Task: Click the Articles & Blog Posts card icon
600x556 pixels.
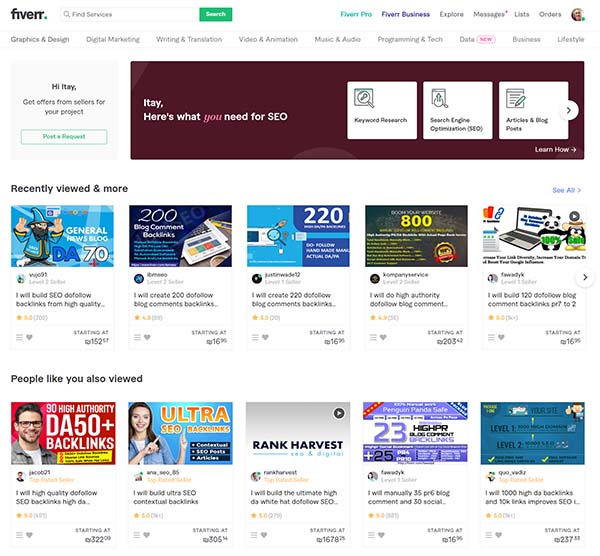Action: click(x=516, y=98)
